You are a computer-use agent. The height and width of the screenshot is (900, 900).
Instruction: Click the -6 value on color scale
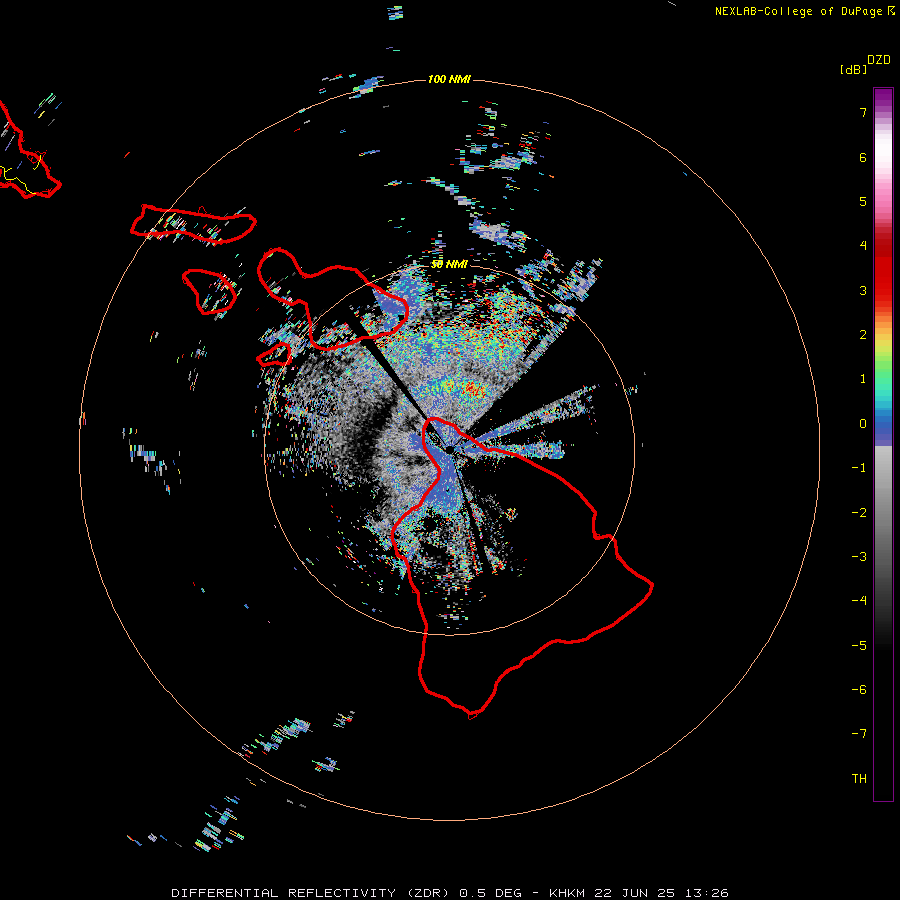(x=859, y=690)
